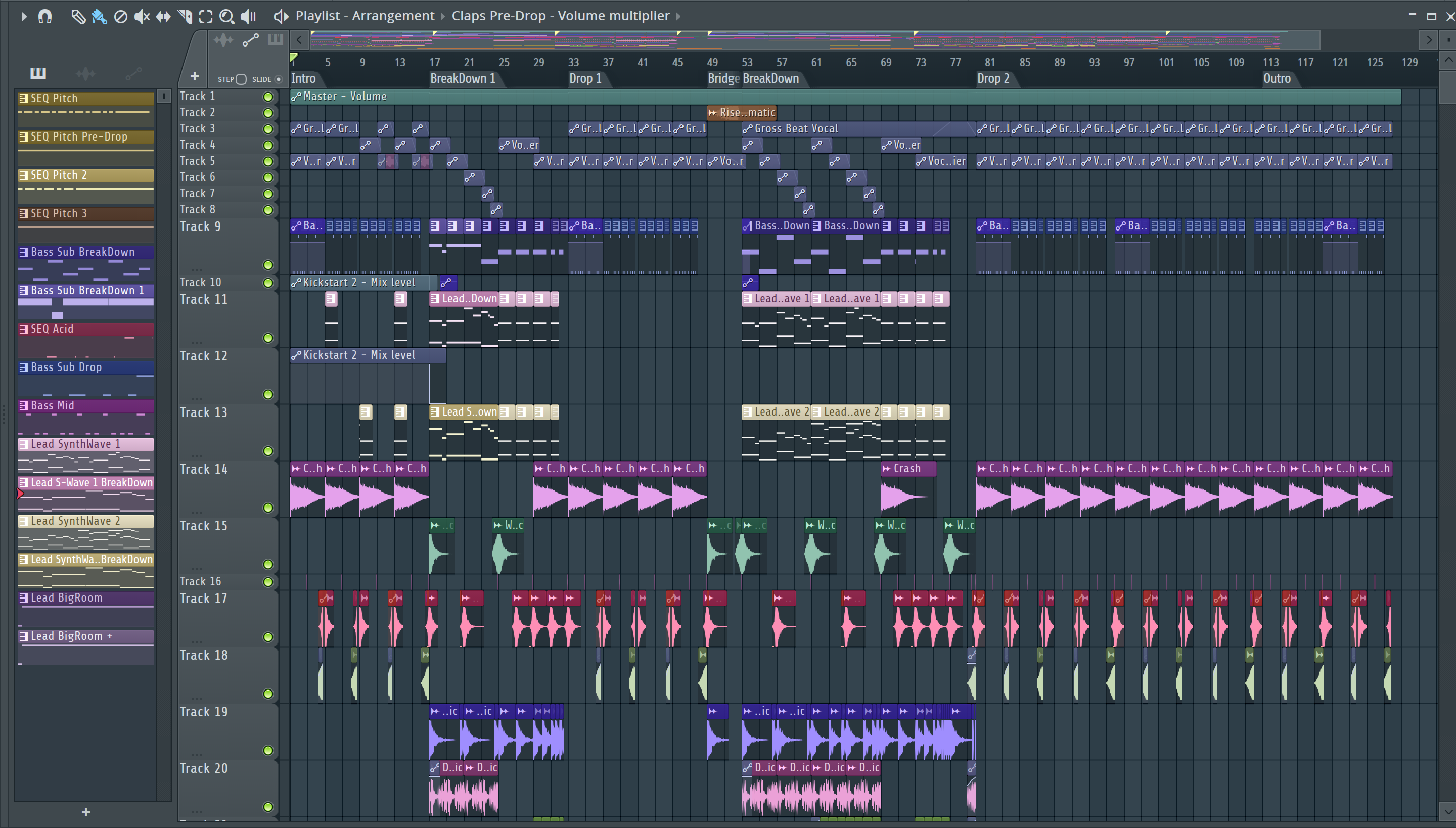Image resolution: width=1456 pixels, height=828 pixels.
Task: Click the playlist vertical scrollbar thumb
Action: click(x=1448, y=86)
